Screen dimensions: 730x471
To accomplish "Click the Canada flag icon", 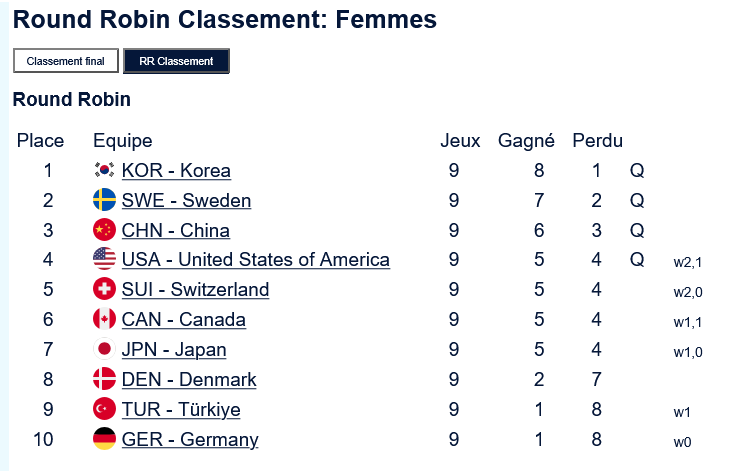I will coord(104,320).
